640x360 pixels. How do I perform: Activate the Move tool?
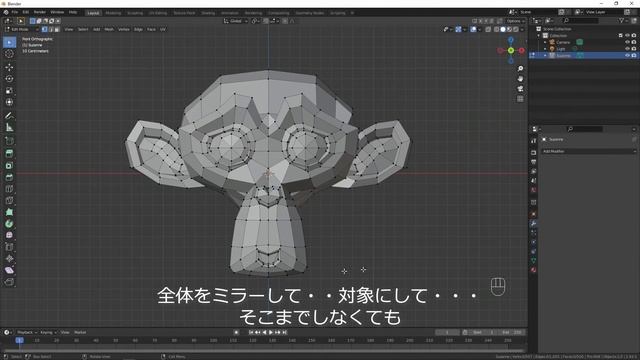tap(9, 67)
